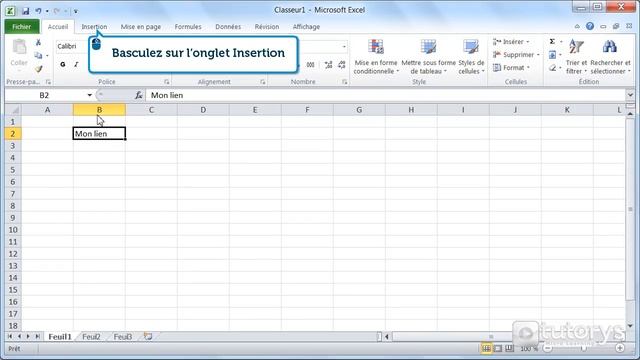The height and width of the screenshot is (360, 640).
Task: Switch to the Feuil2 sheet tab
Action: tap(91, 337)
